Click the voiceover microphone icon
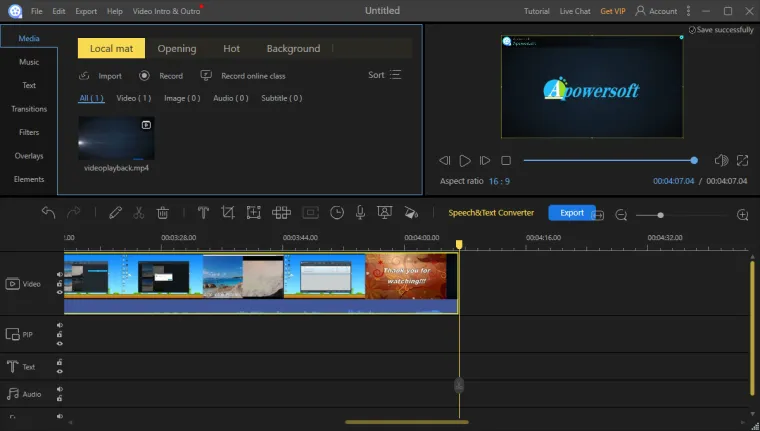 tap(359, 213)
